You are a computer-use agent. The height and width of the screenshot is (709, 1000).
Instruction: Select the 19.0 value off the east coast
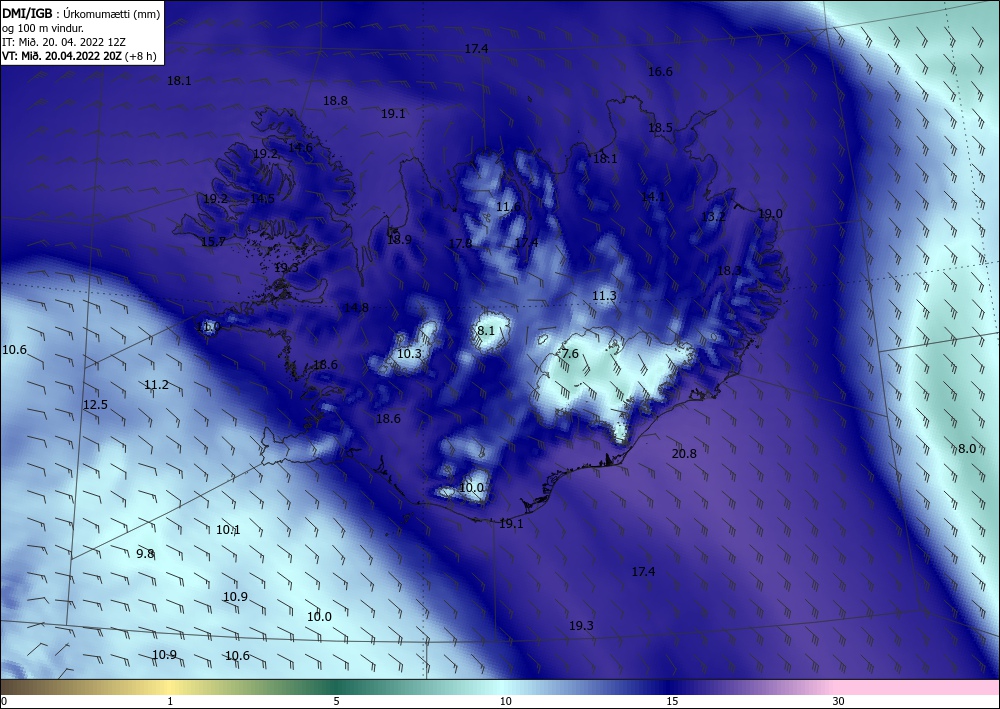coord(770,214)
